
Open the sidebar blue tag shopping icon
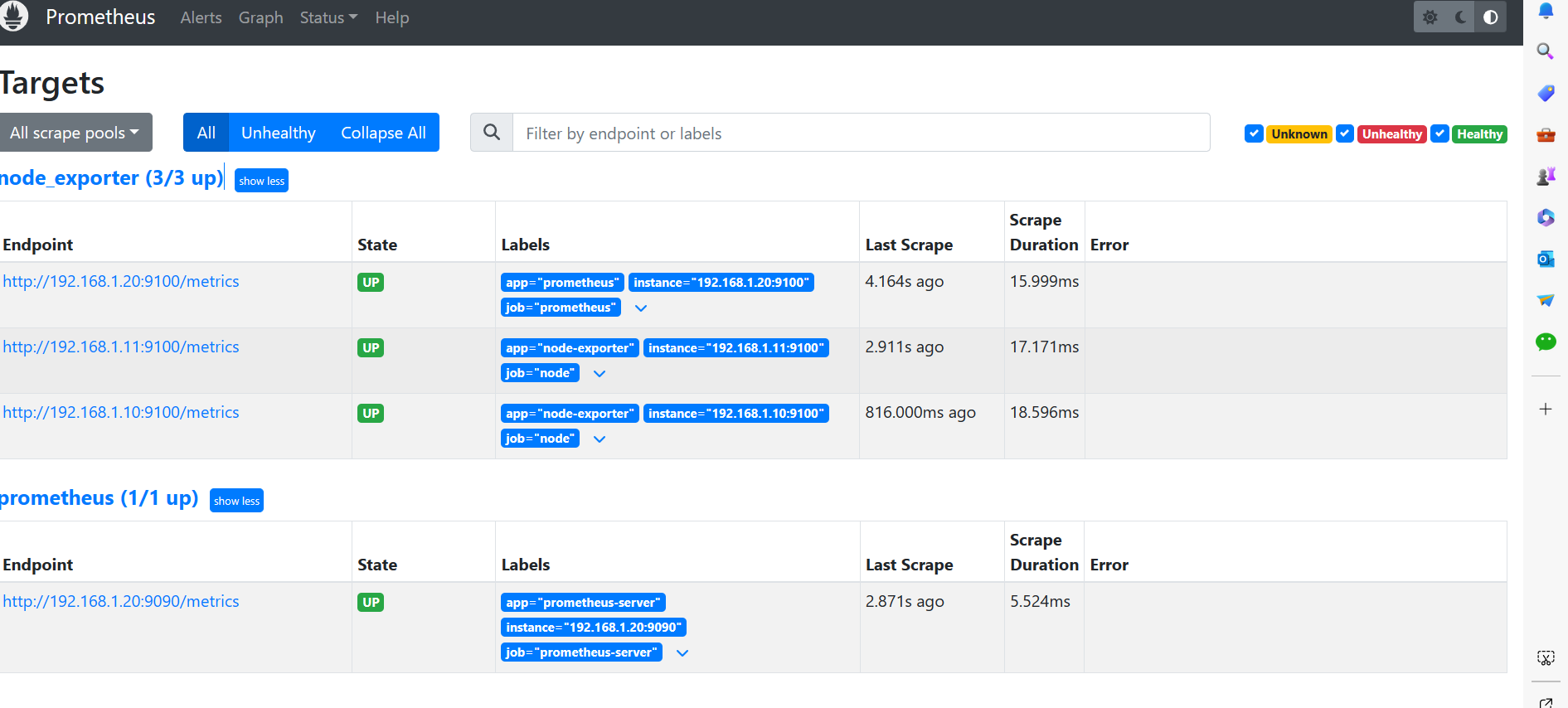(1546, 93)
